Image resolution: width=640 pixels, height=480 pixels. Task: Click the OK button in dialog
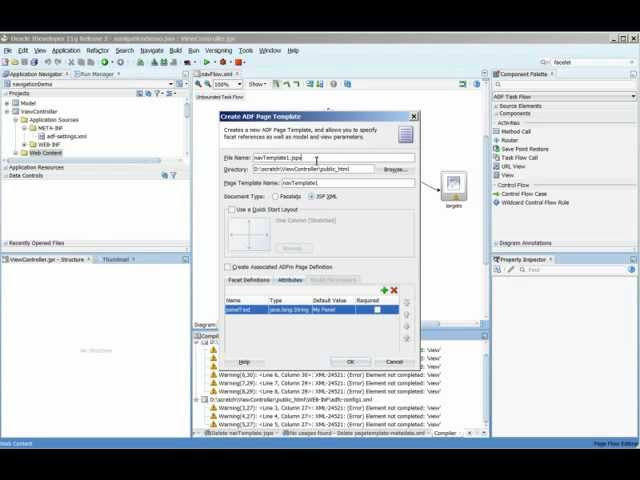click(x=350, y=362)
